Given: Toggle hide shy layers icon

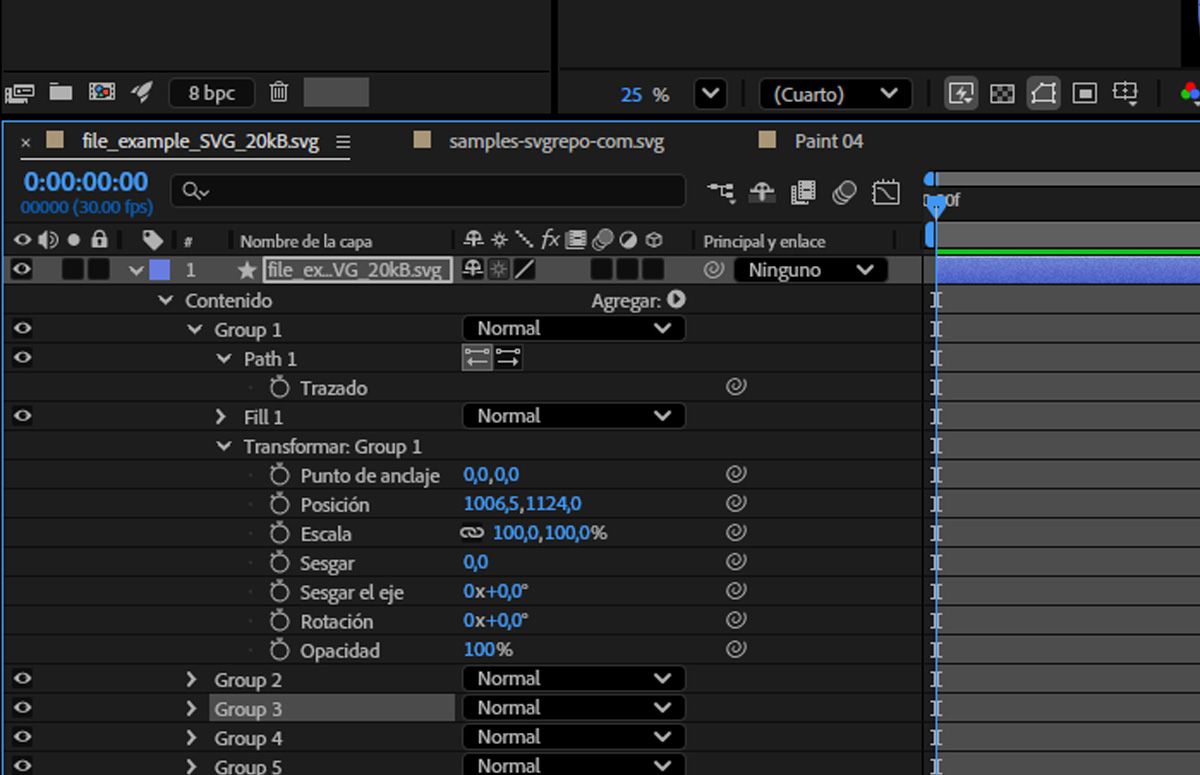Looking at the screenshot, I should [x=762, y=191].
